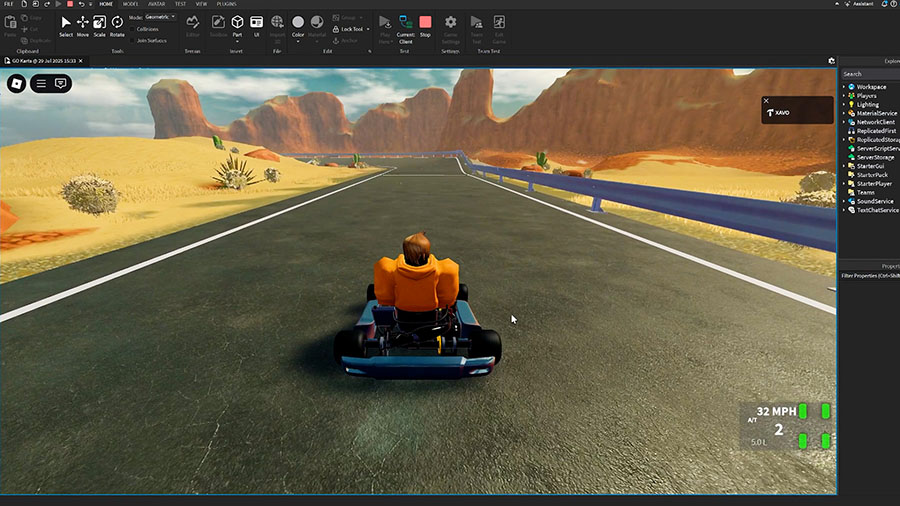Click the Filter Properties field
Screen dimensions: 900x506
[870, 276]
